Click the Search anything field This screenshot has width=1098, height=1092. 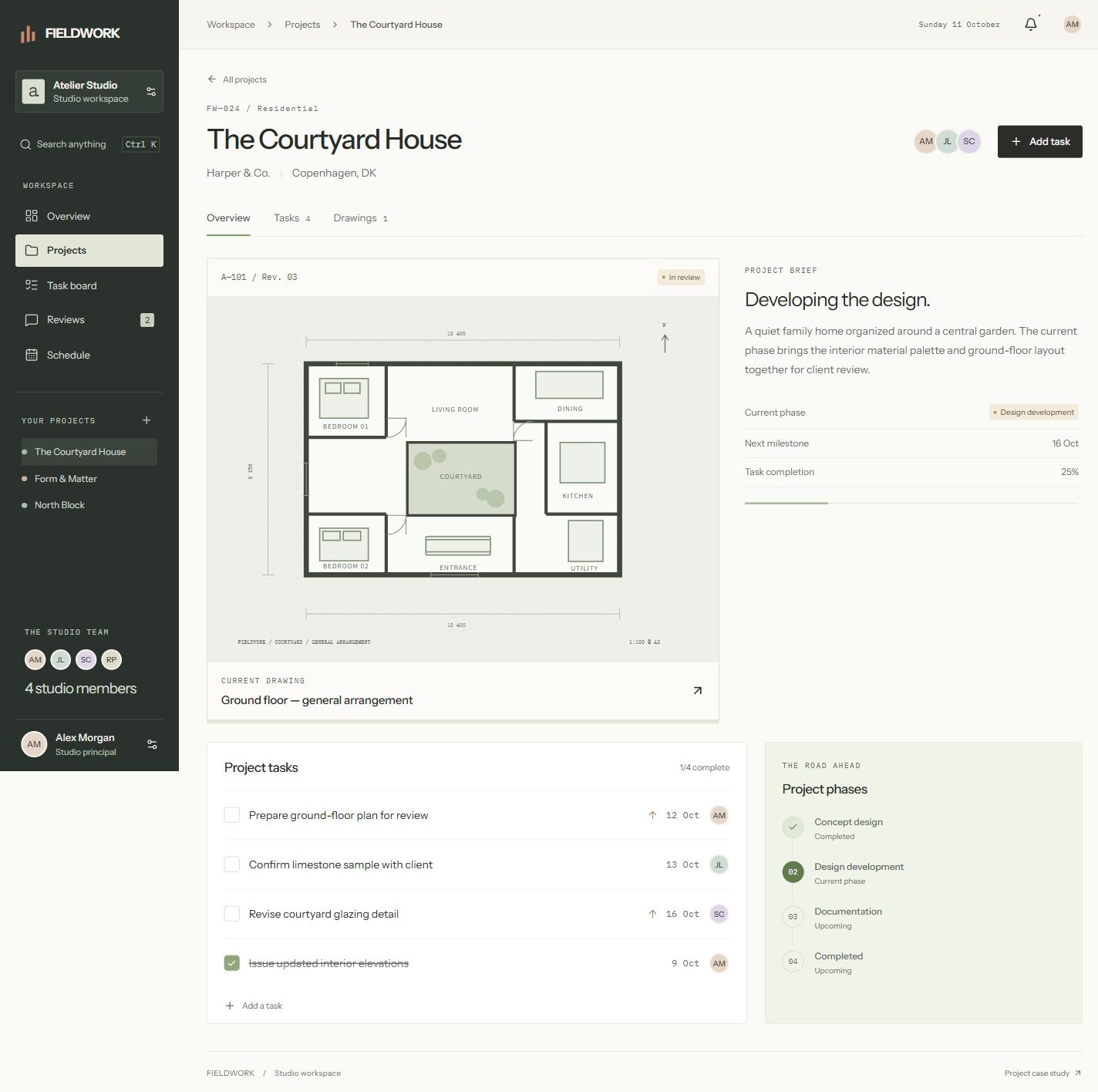point(89,144)
